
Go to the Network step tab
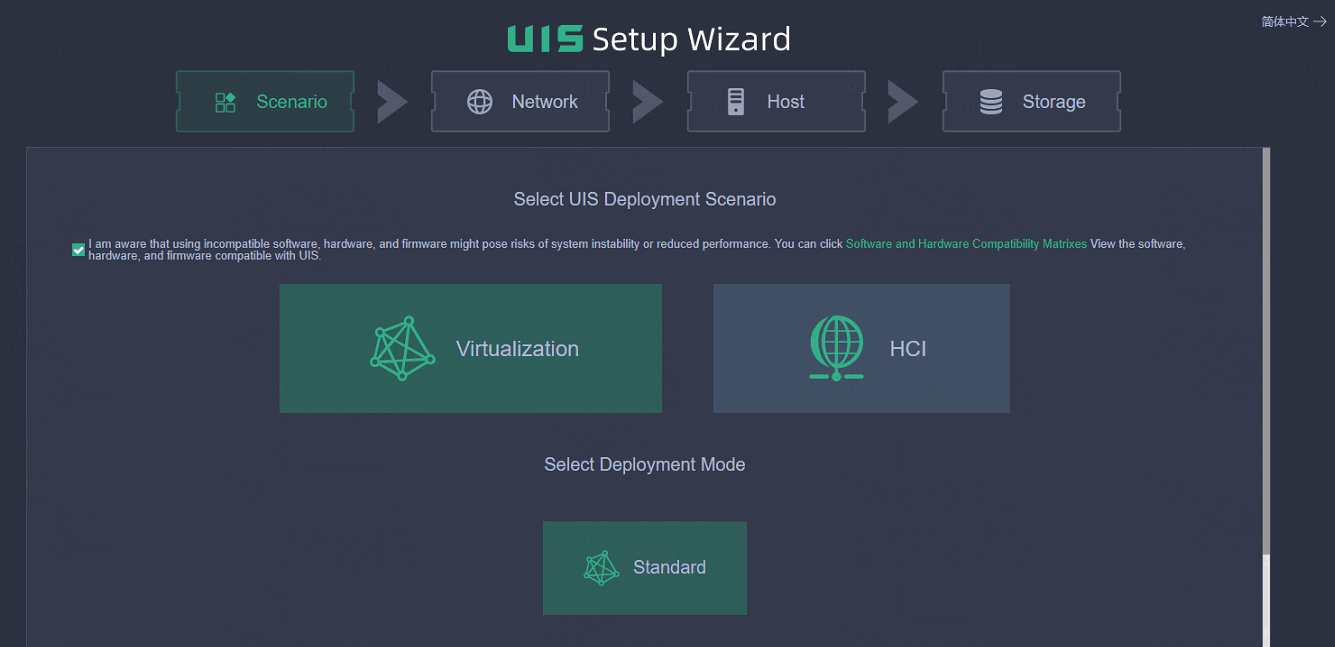[x=520, y=101]
